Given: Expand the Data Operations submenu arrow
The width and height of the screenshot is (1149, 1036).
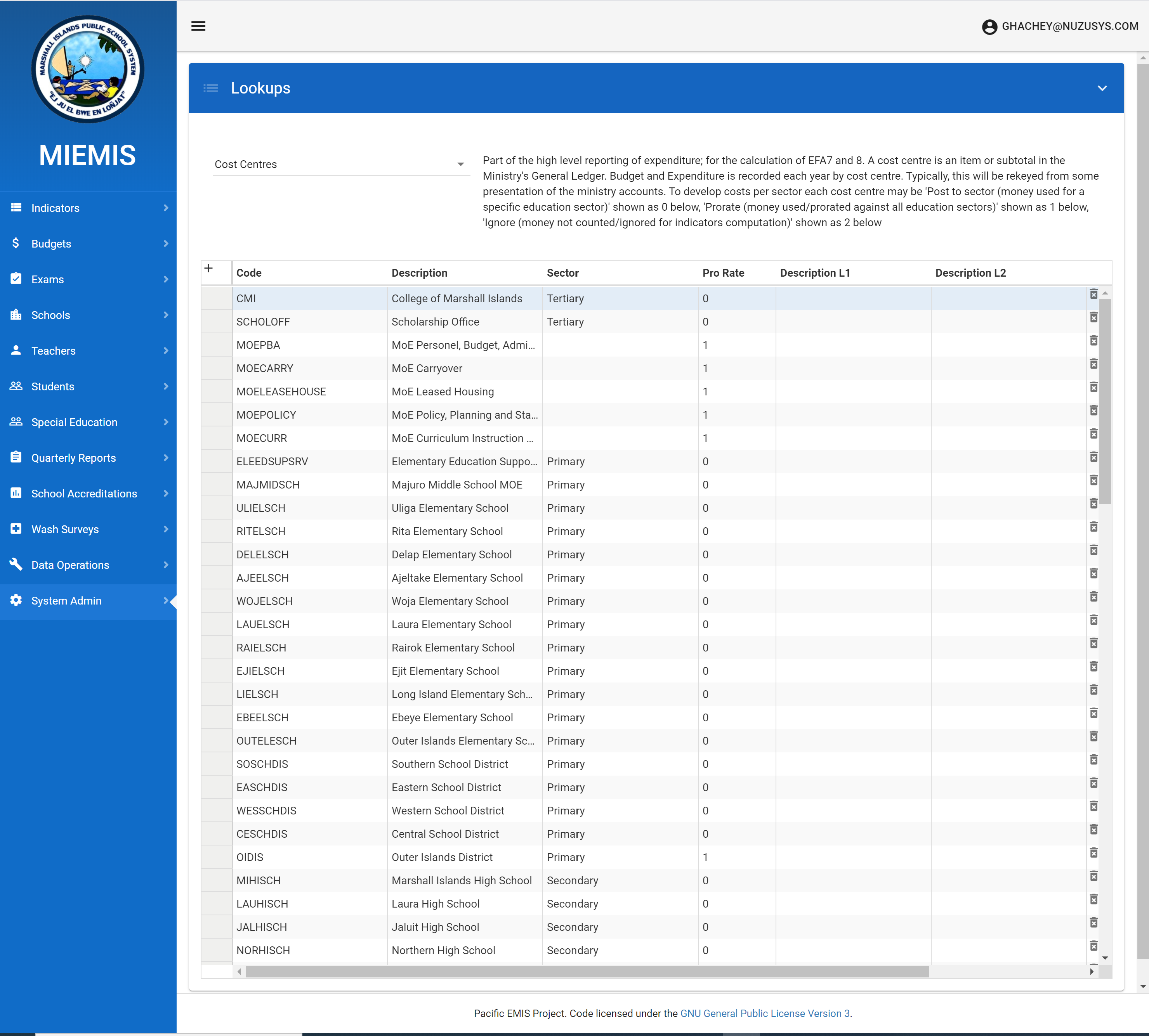Looking at the screenshot, I should [166, 565].
